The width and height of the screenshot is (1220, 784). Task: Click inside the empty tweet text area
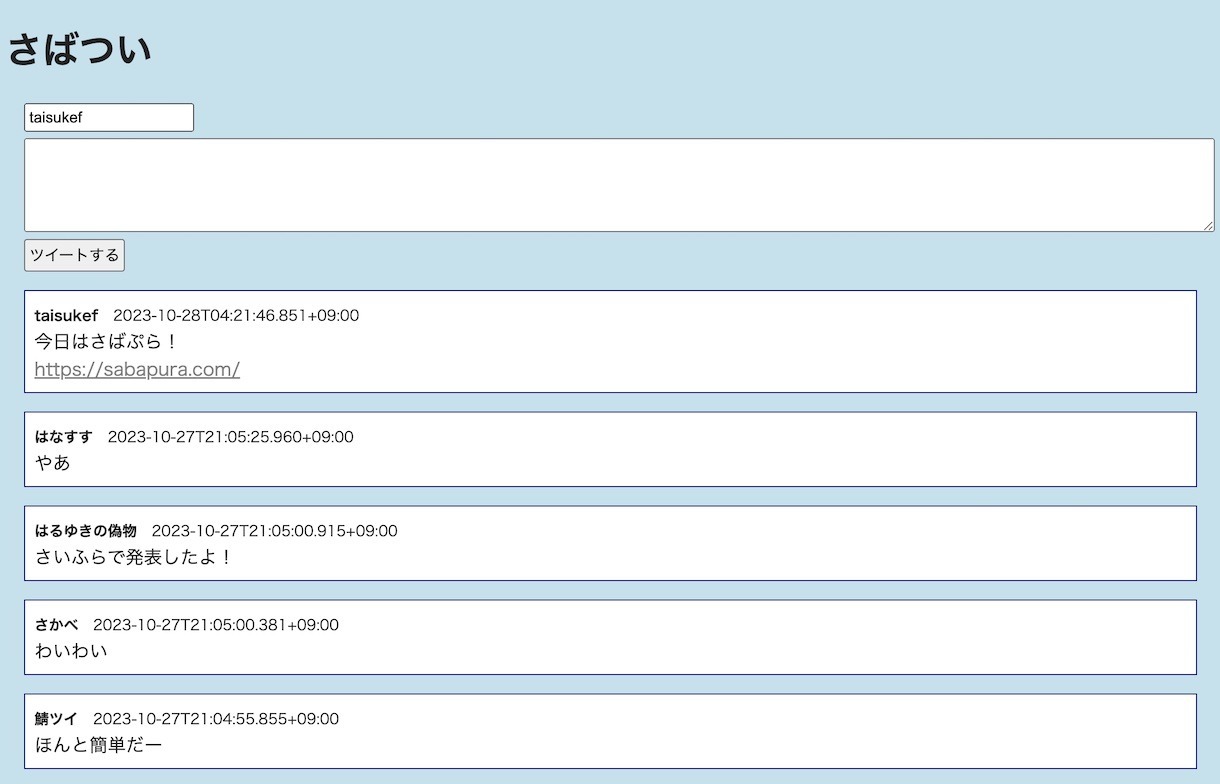pyautogui.click(x=618, y=185)
